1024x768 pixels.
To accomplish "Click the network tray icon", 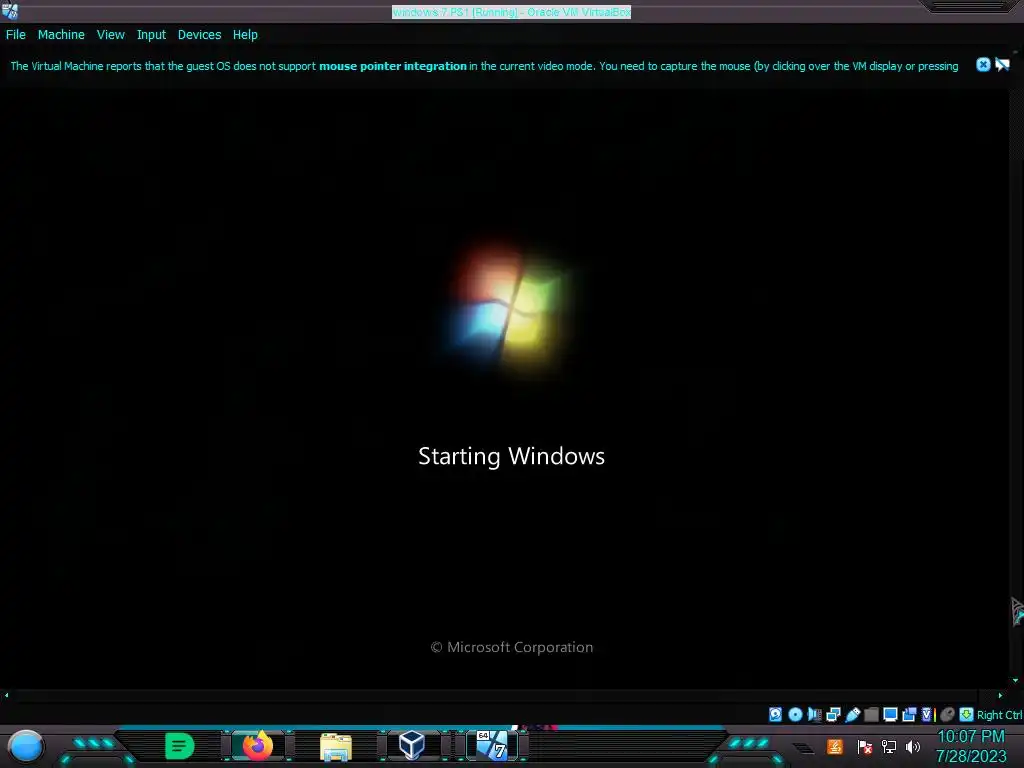I will (889, 746).
